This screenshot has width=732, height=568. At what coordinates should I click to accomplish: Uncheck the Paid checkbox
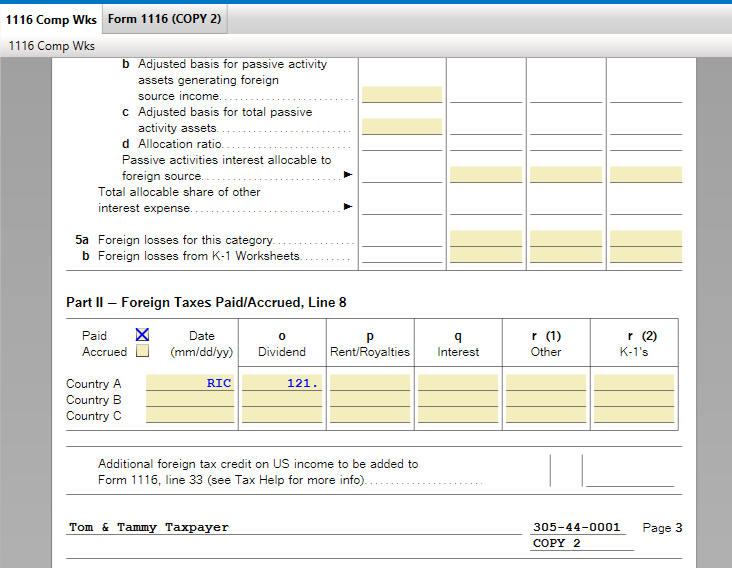142,336
